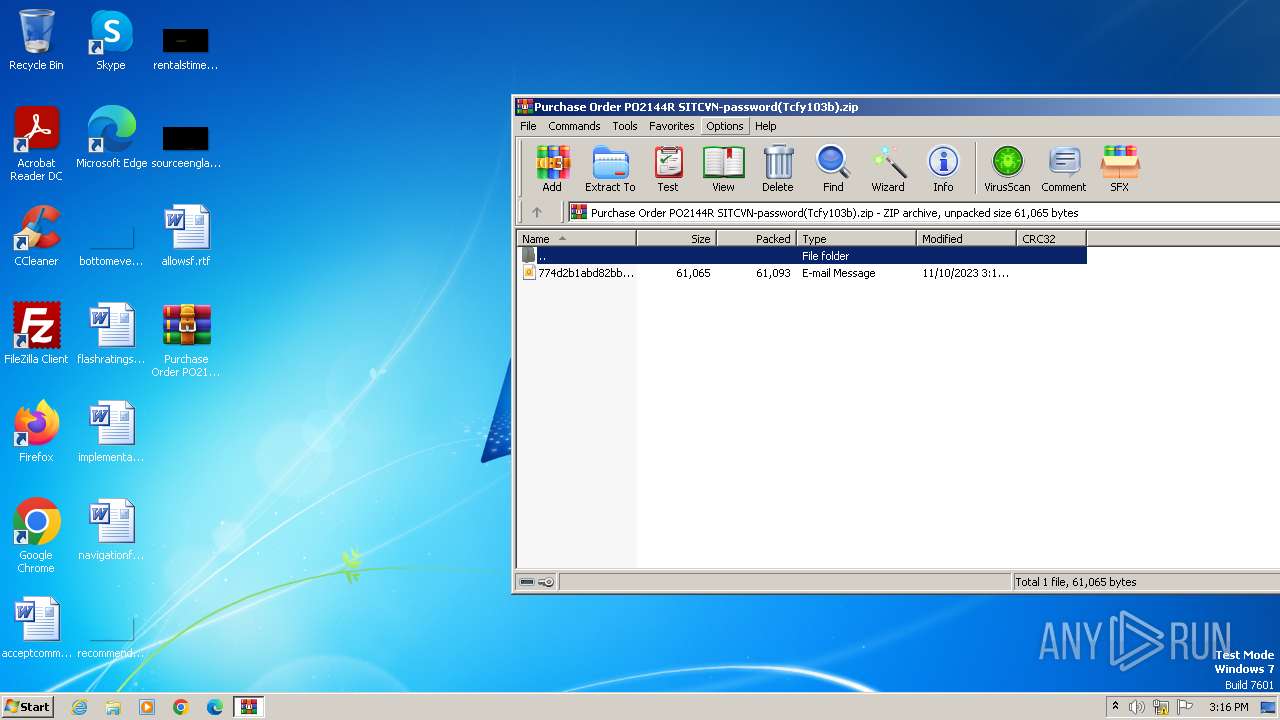
Task: Open the allowsf.rtf document icon
Action: point(186,236)
